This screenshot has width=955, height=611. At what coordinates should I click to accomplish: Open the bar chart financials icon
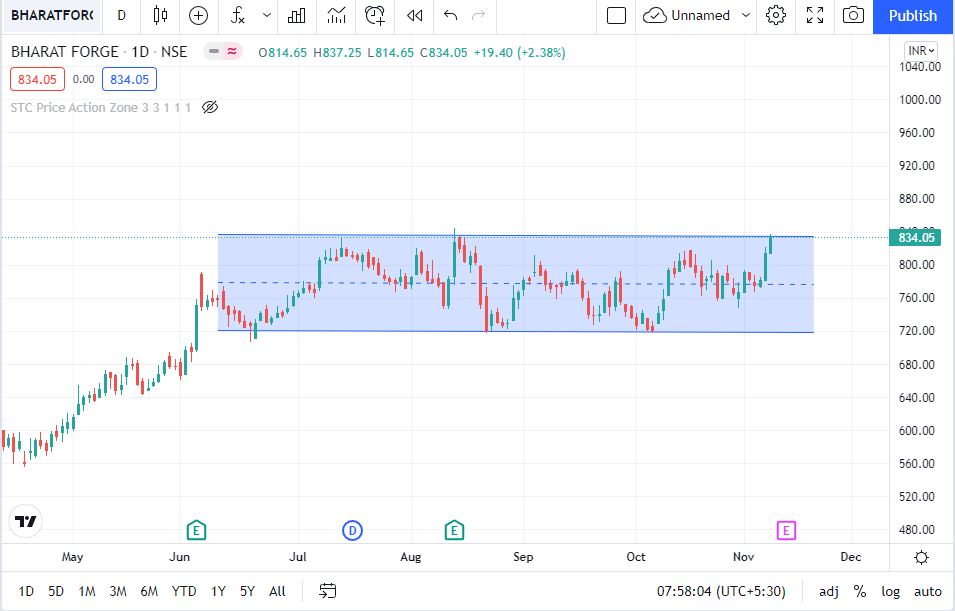pos(297,15)
